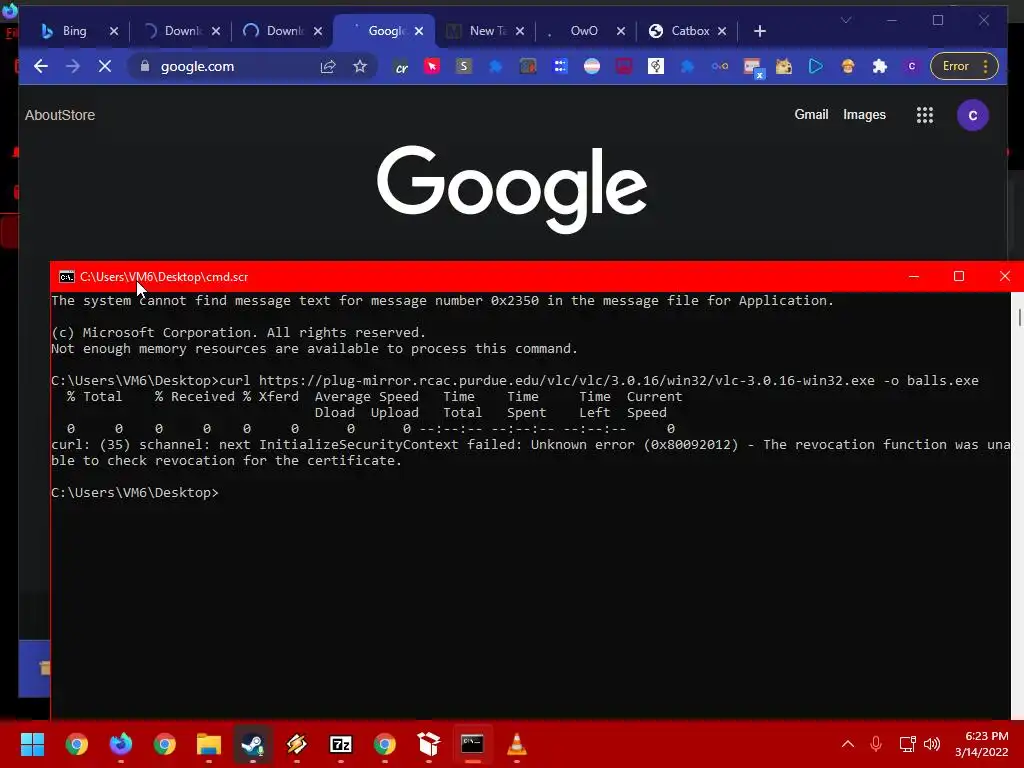Viewport: 1024px width, 768px height.
Task: Click the curl vlc download command text
Action: pyautogui.click(x=598, y=381)
